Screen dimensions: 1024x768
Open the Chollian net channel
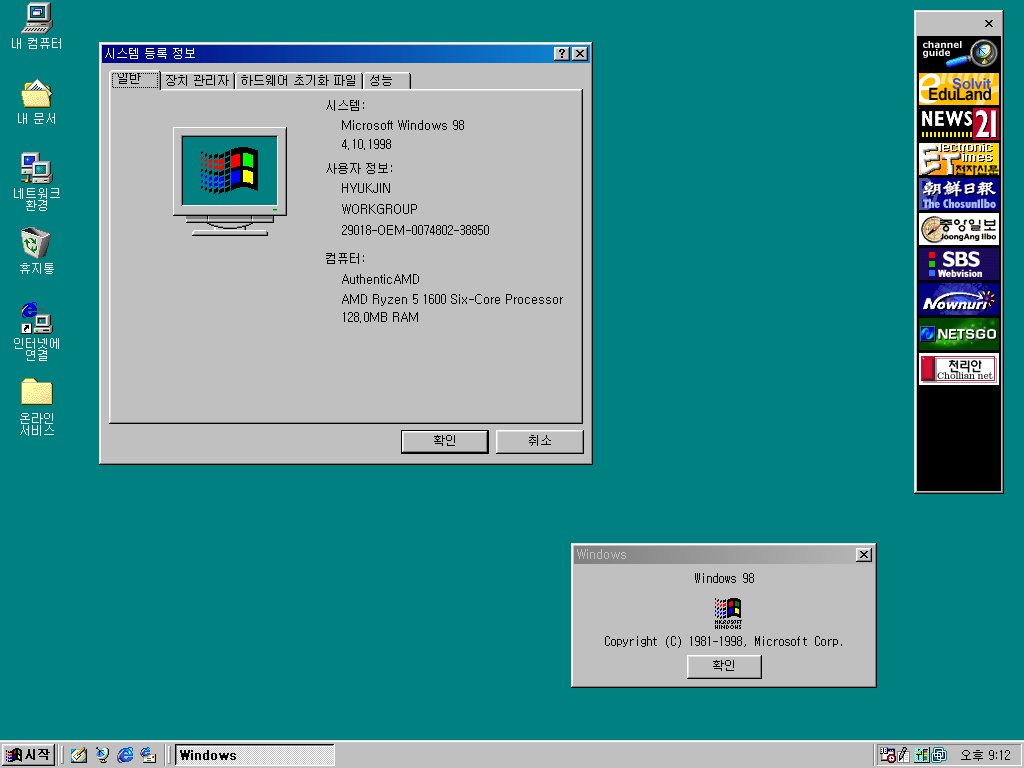click(959, 369)
